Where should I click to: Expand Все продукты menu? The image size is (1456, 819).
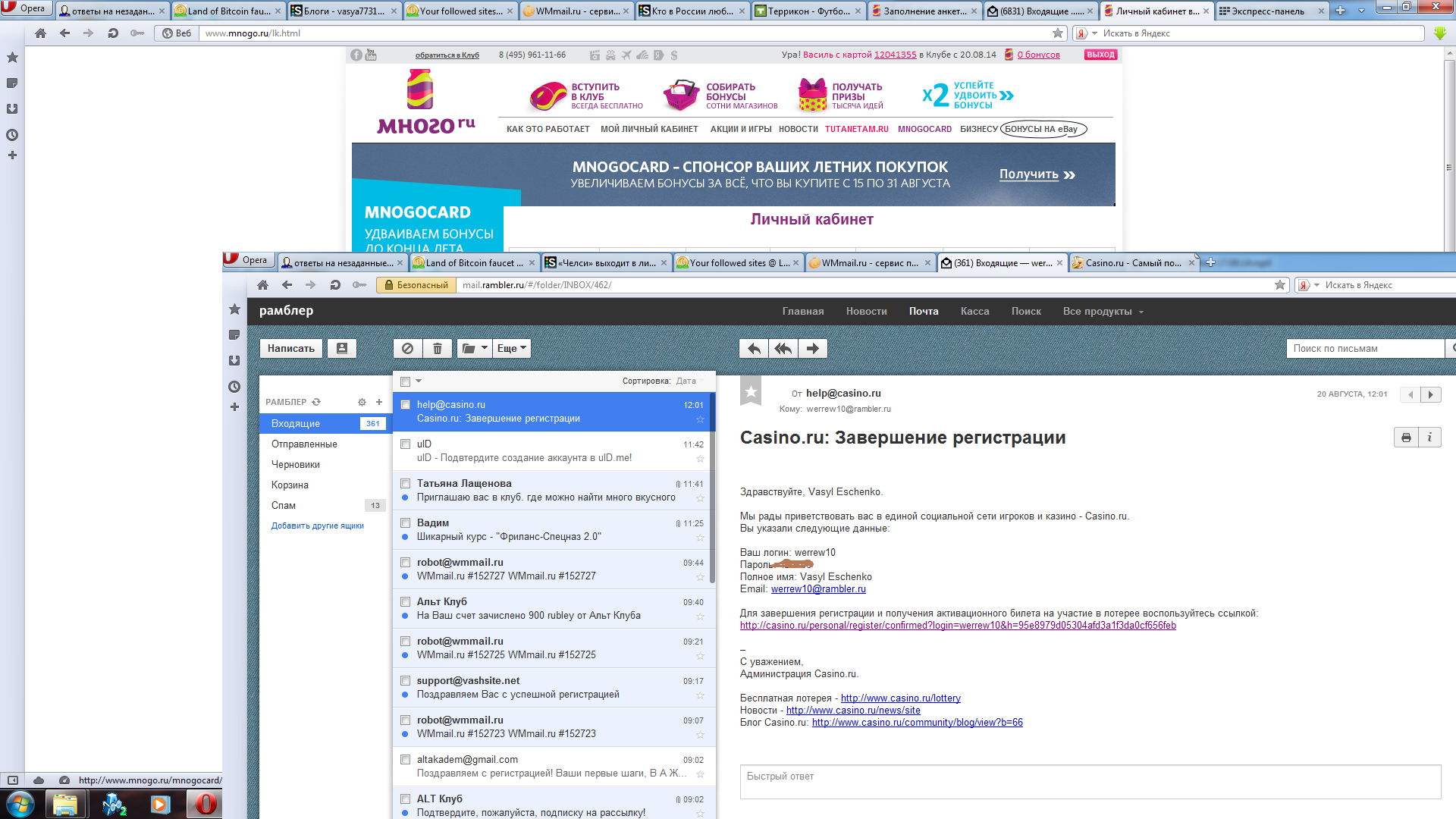1103,311
